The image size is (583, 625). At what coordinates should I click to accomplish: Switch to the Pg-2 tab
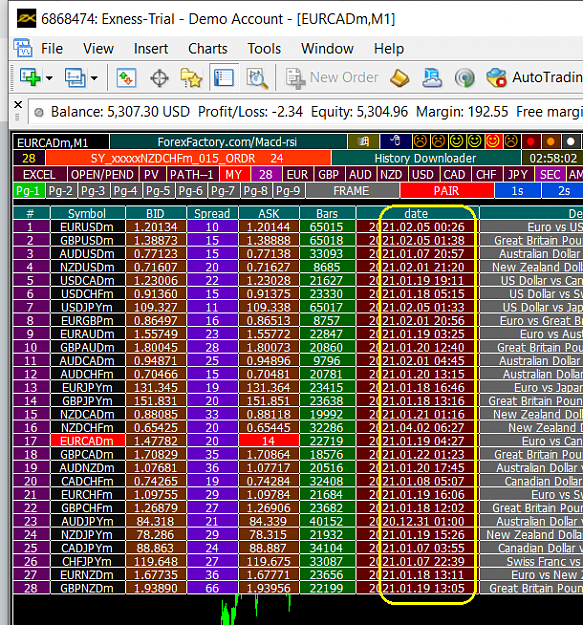point(61,191)
